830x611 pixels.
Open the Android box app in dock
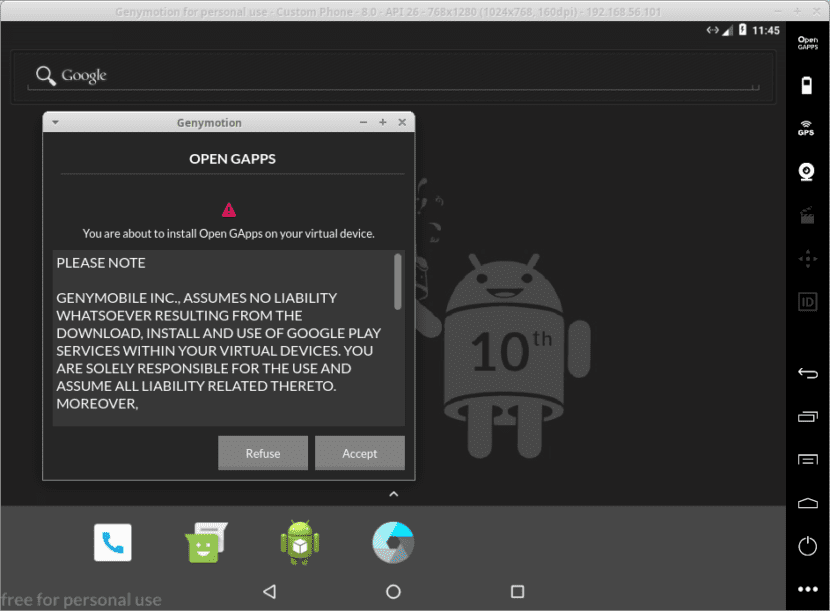tap(299, 543)
